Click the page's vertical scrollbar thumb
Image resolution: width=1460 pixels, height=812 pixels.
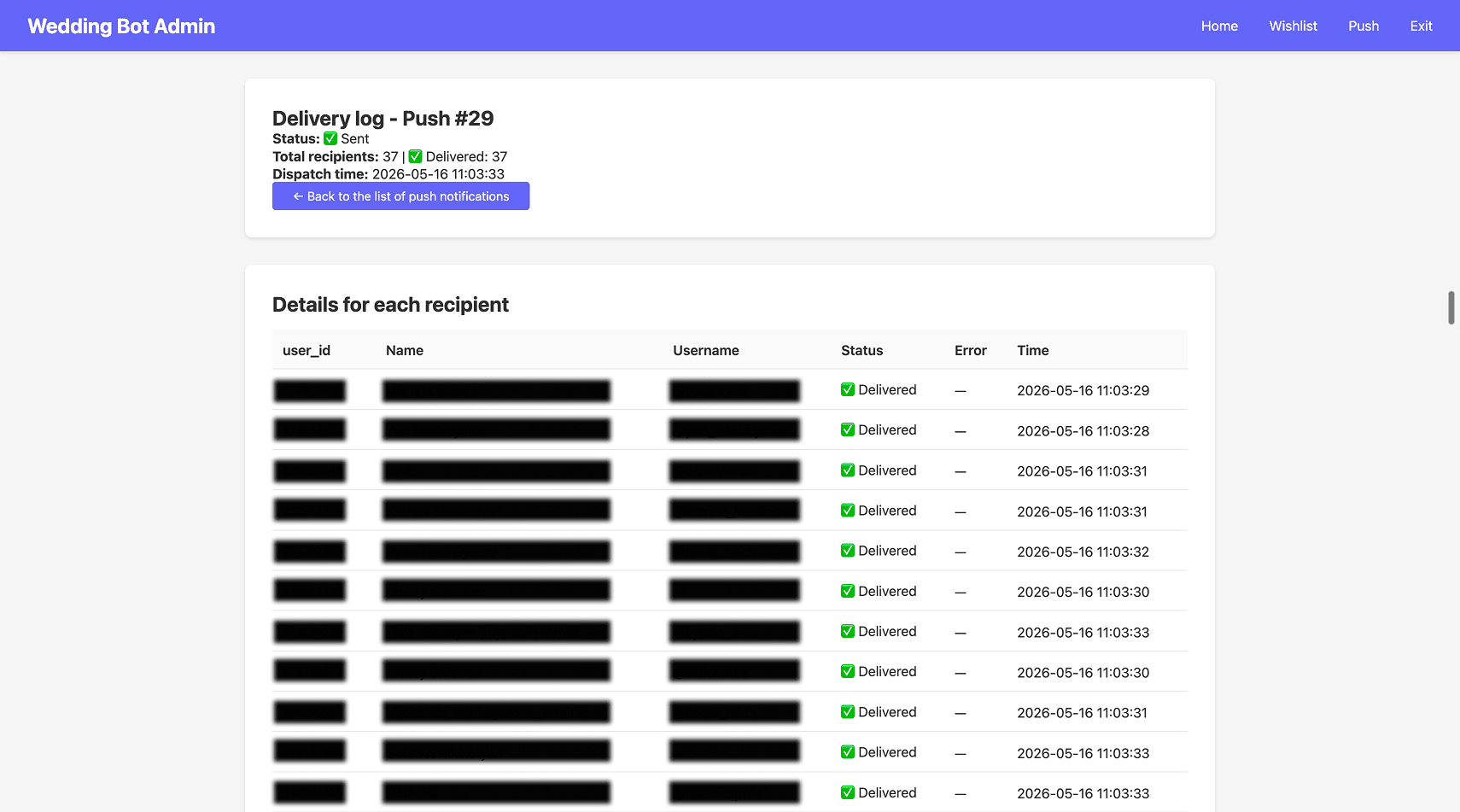[x=1451, y=307]
